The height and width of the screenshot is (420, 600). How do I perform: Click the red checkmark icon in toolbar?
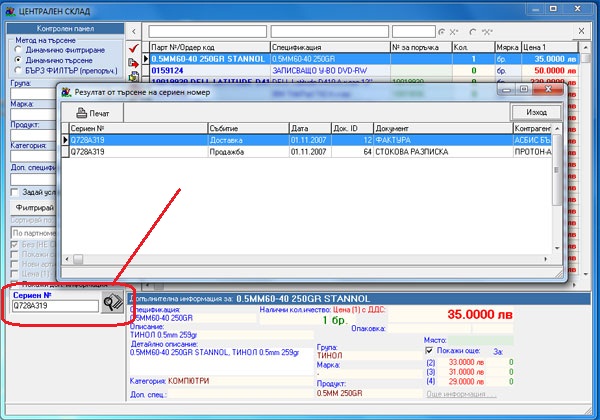tap(134, 46)
